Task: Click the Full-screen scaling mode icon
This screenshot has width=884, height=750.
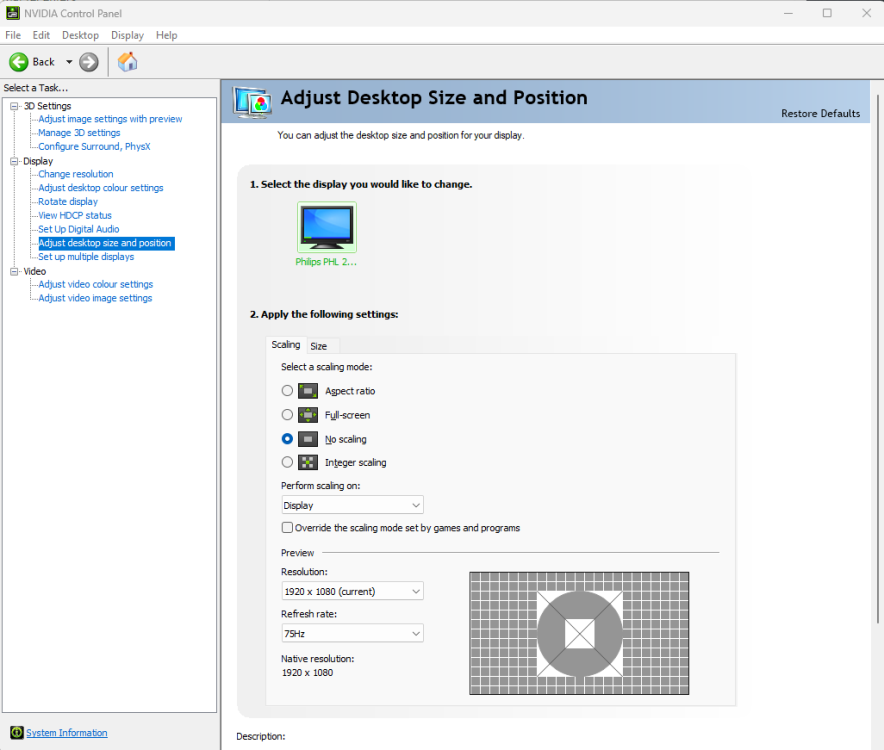Action: pos(308,415)
